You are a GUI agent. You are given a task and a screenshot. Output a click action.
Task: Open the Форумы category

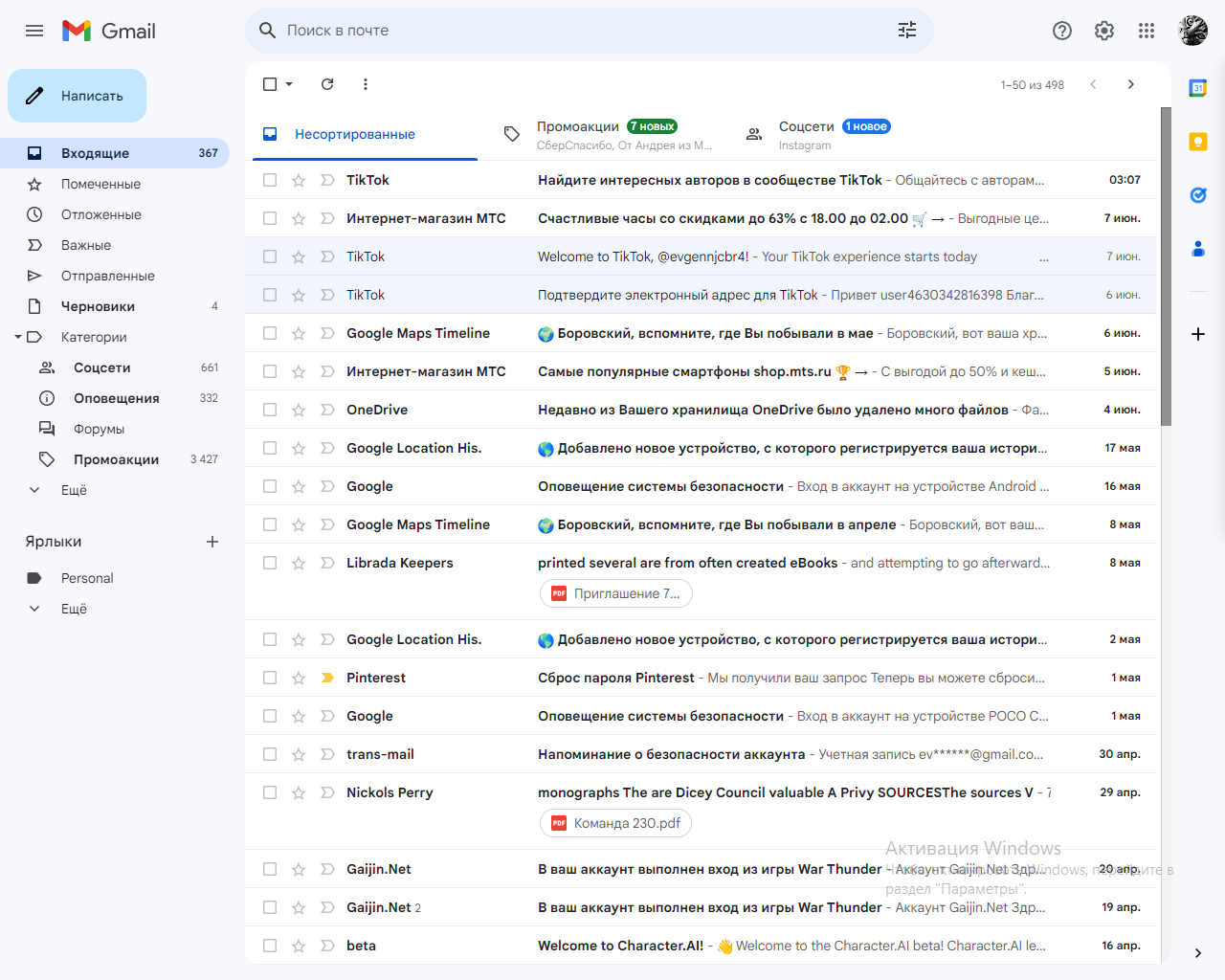click(115, 429)
